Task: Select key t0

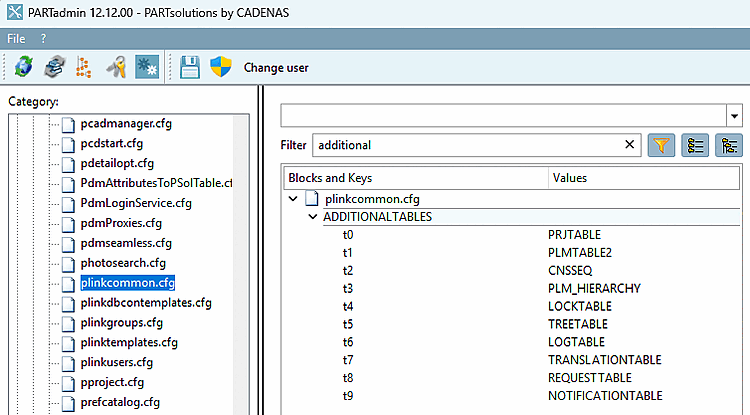Action: coord(348,235)
